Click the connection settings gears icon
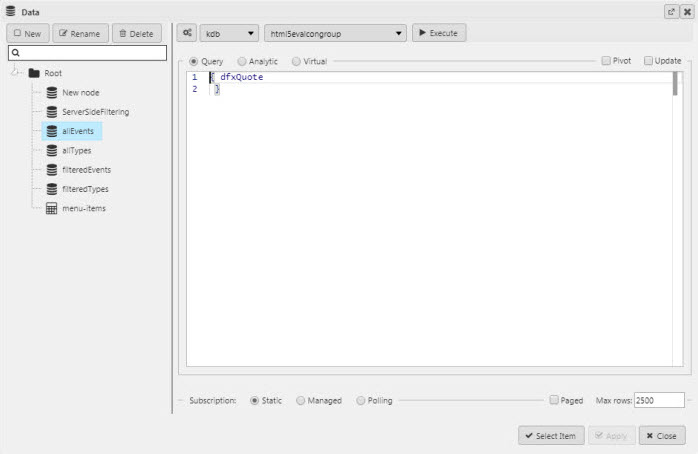Screen dimensions: 698x454 click(187, 33)
